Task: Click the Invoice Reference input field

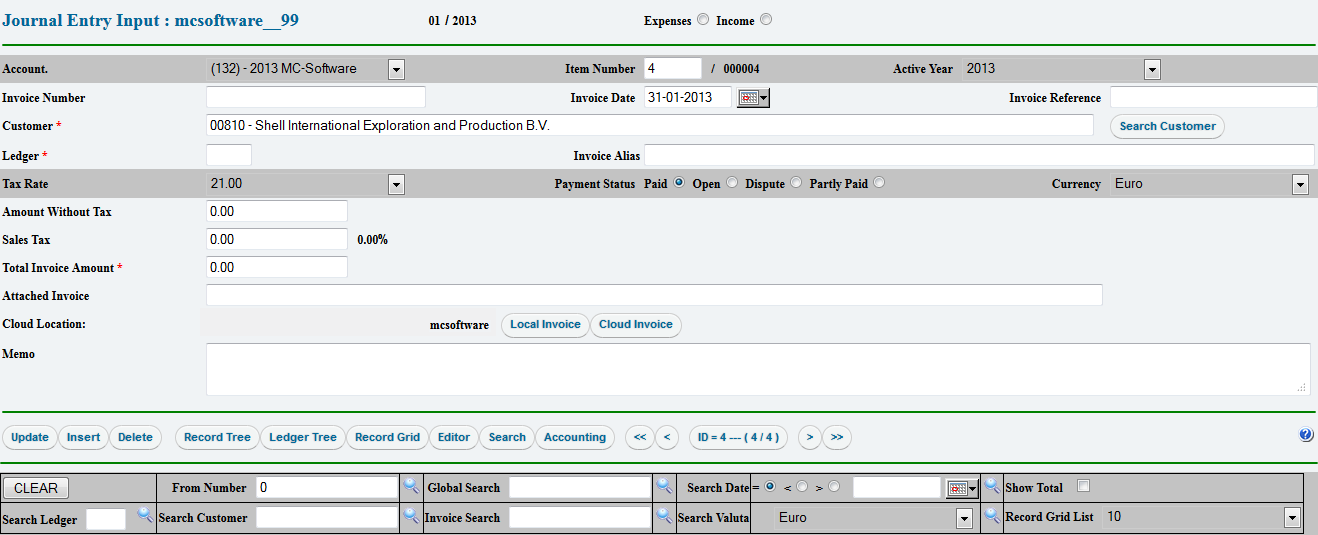Action: tap(1214, 97)
